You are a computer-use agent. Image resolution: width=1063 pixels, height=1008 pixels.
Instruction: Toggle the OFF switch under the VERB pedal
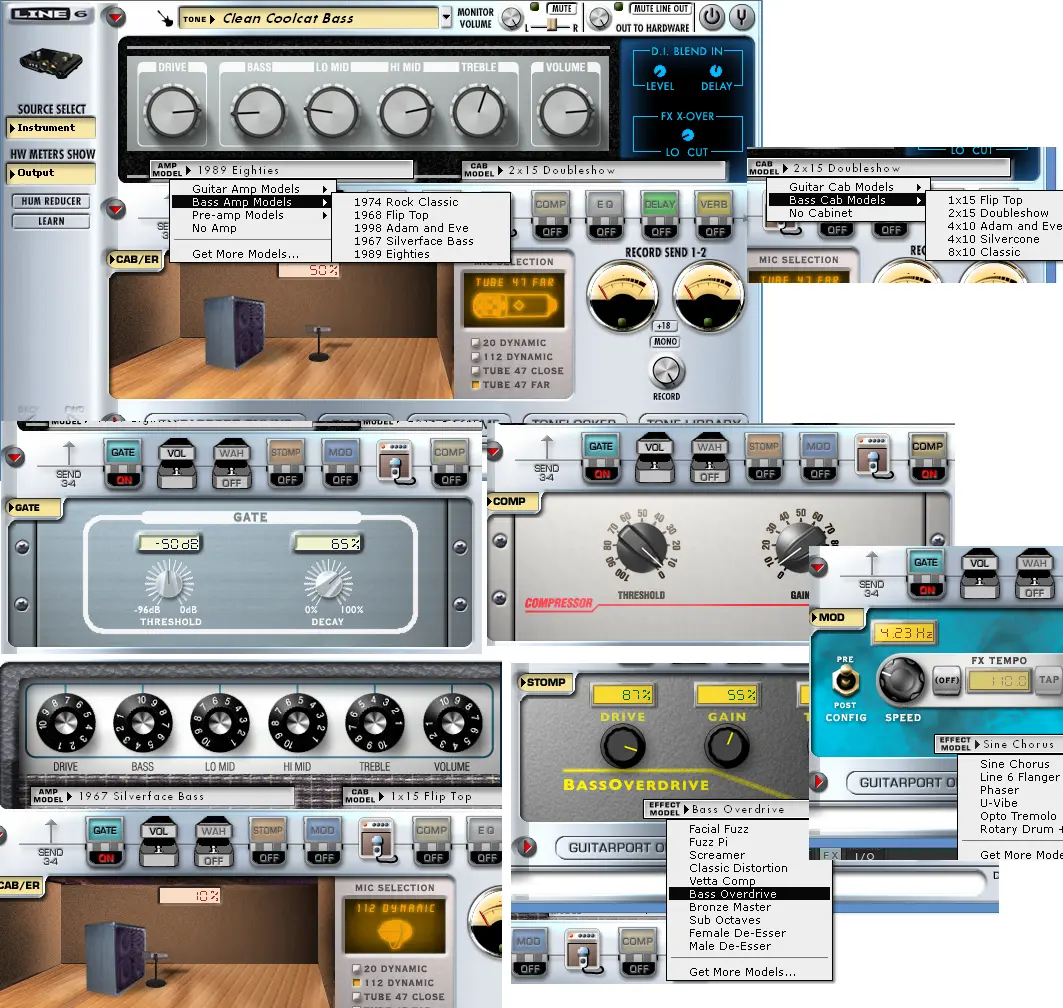(x=714, y=232)
